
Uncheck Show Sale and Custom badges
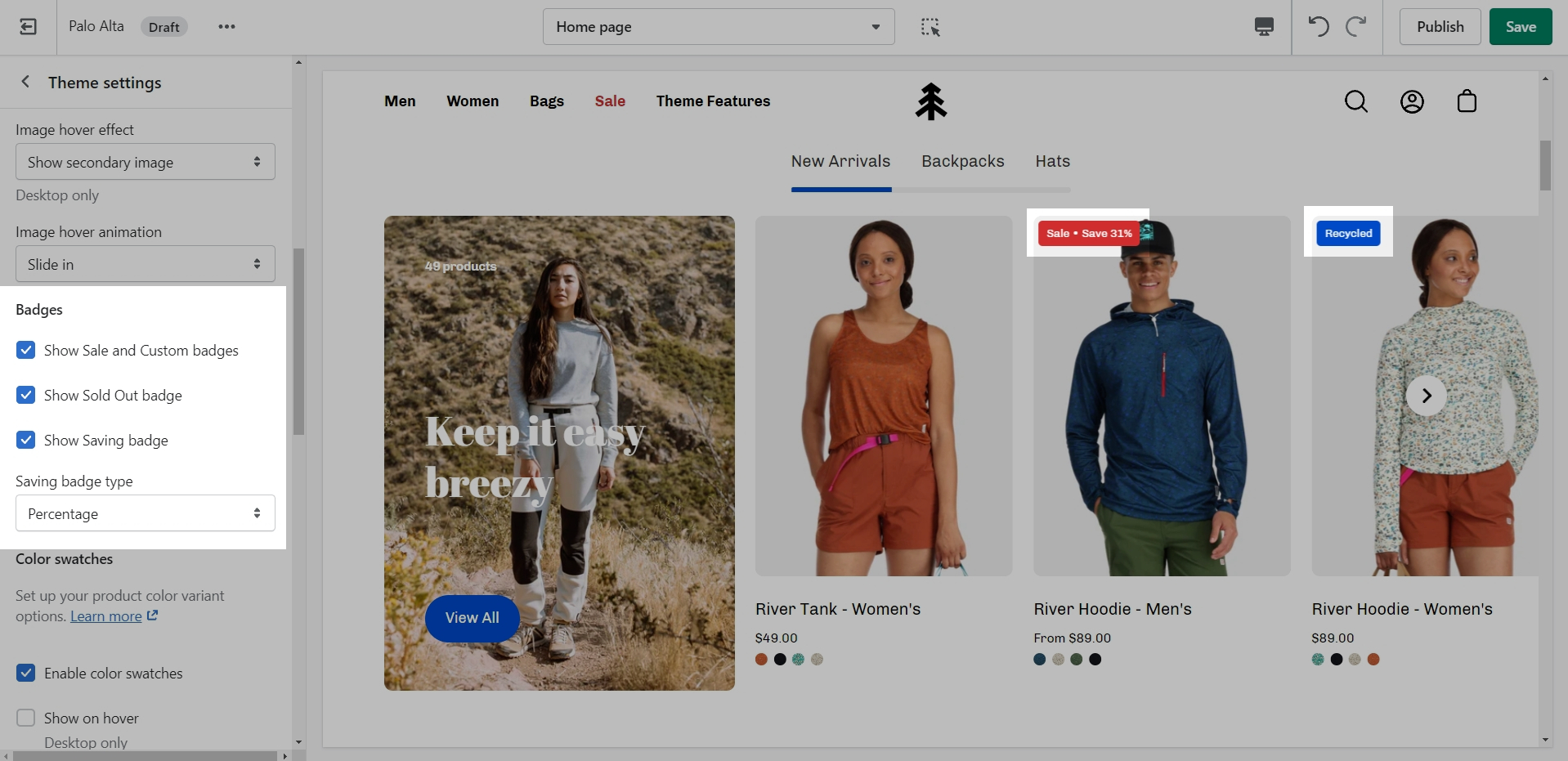click(x=26, y=351)
